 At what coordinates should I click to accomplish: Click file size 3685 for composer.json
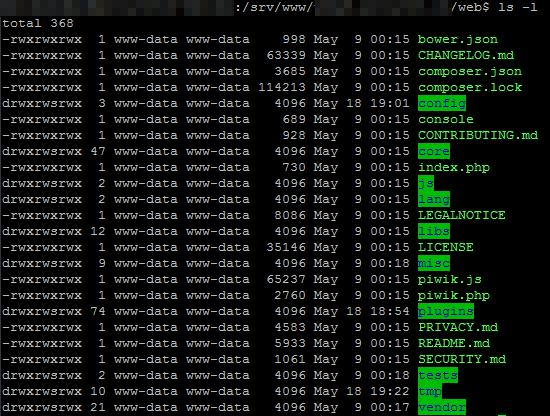point(290,72)
